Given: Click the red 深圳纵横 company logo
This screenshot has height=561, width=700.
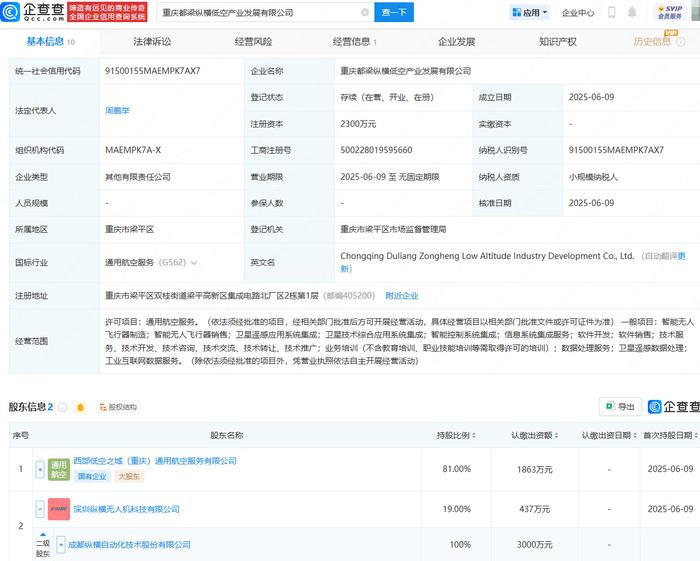Looking at the screenshot, I should (x=59, y=509).
